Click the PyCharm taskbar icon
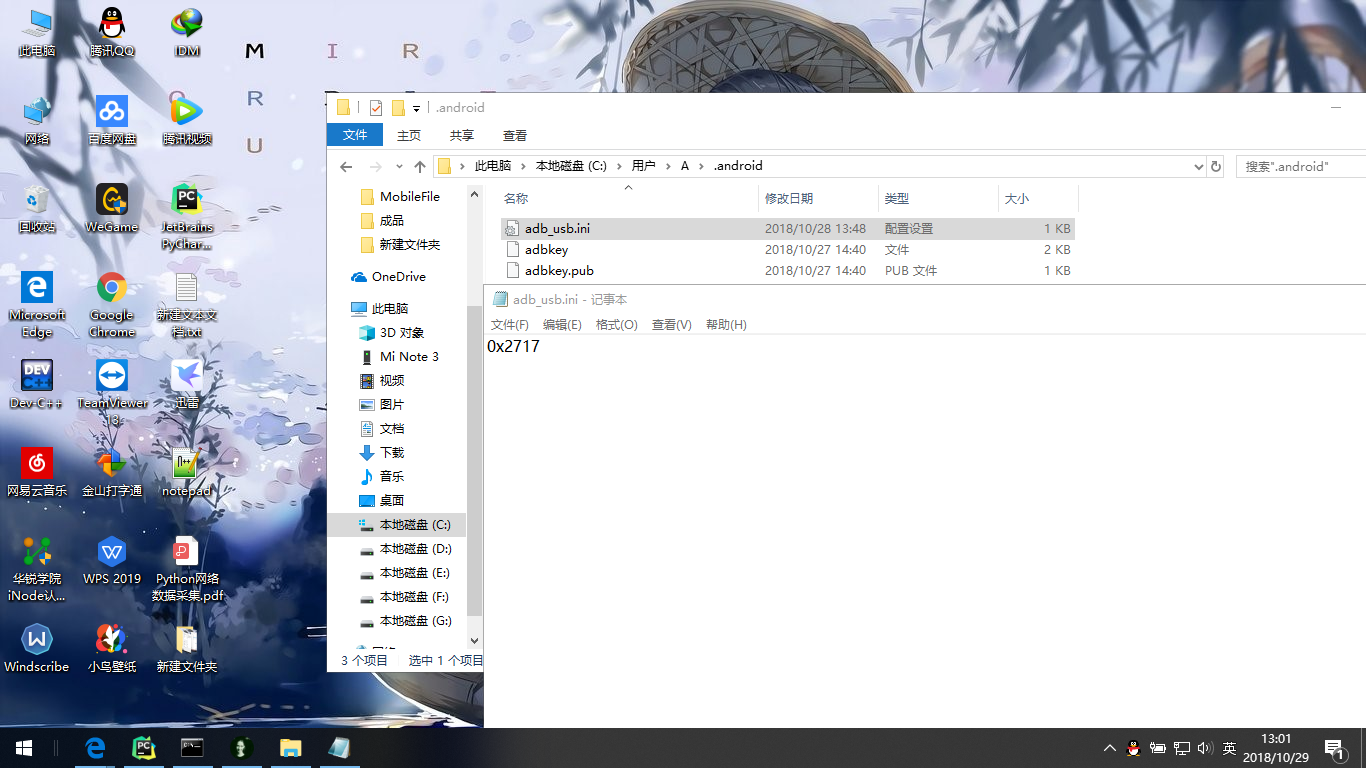Image resolution: width=1366 pixels, height=768 pixels. [x=144, y=748]
